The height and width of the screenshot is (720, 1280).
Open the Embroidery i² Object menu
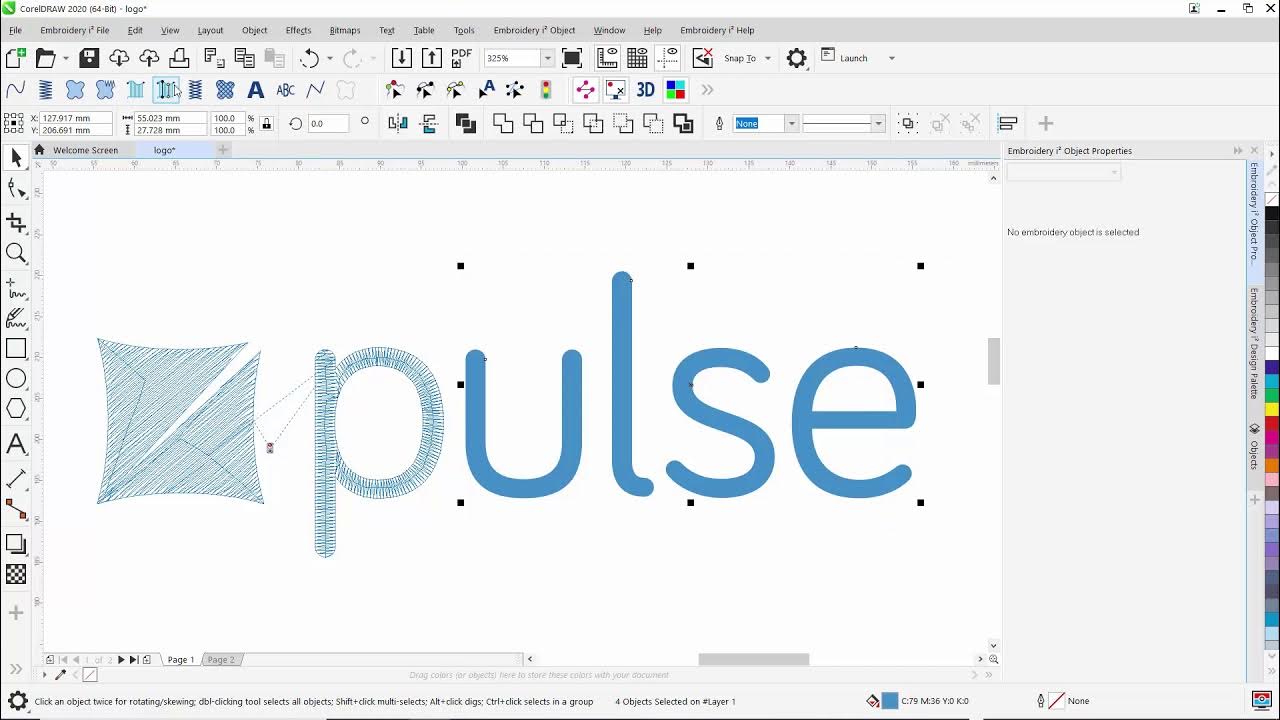point(534,30)
